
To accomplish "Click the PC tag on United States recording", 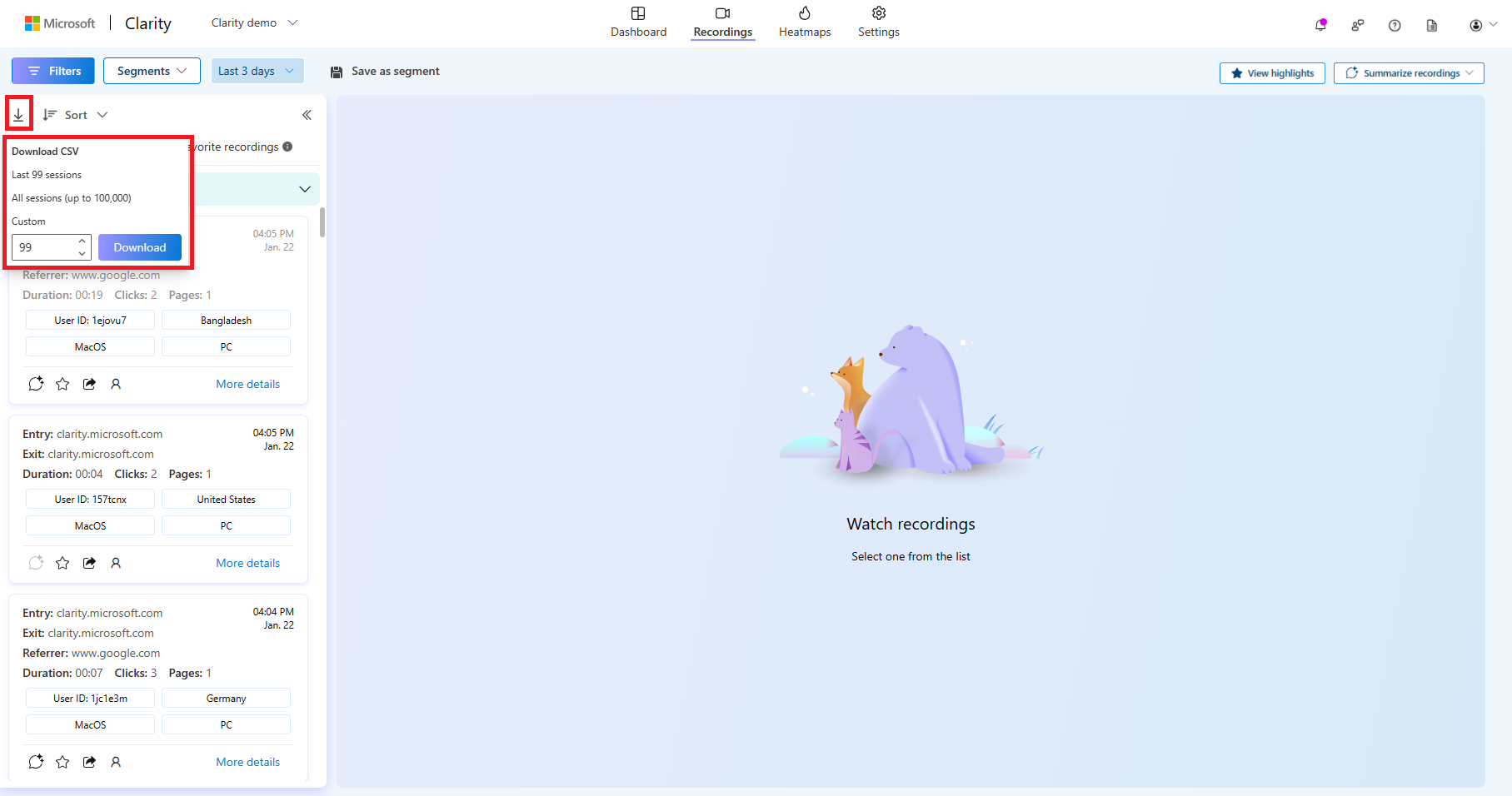I will click(227, 526).
